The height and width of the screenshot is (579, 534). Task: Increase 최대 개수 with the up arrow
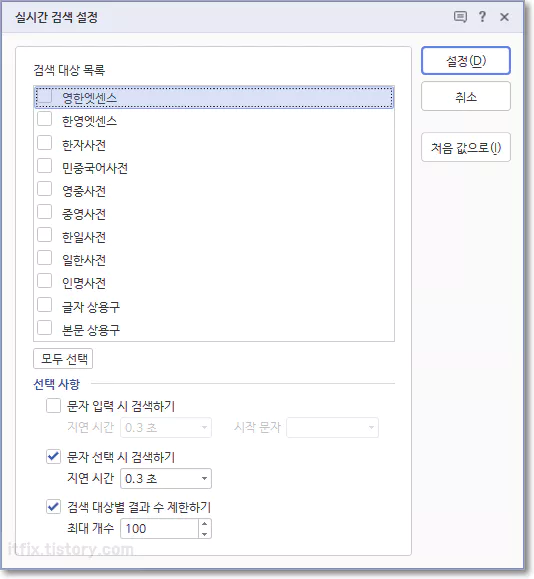[x=205, y=524]
